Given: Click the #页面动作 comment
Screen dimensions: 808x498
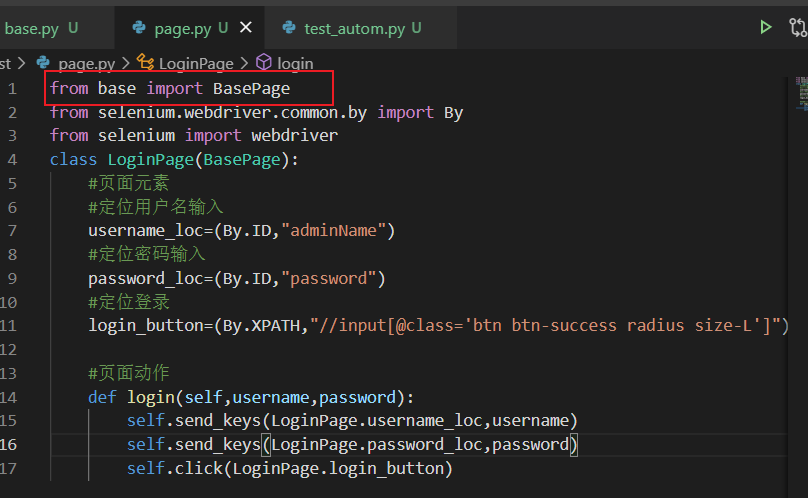Looking at the screenshot, I should tap(128, 373).
